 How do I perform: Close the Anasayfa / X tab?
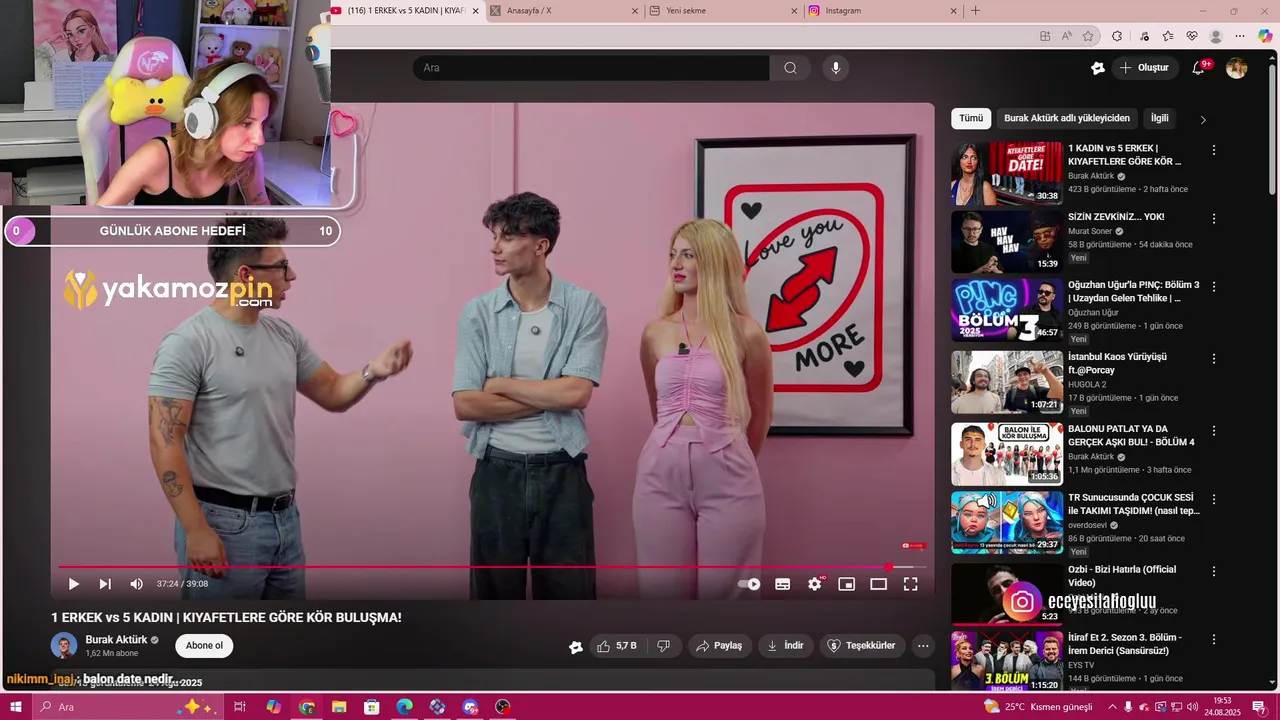[x=635, y=11]
